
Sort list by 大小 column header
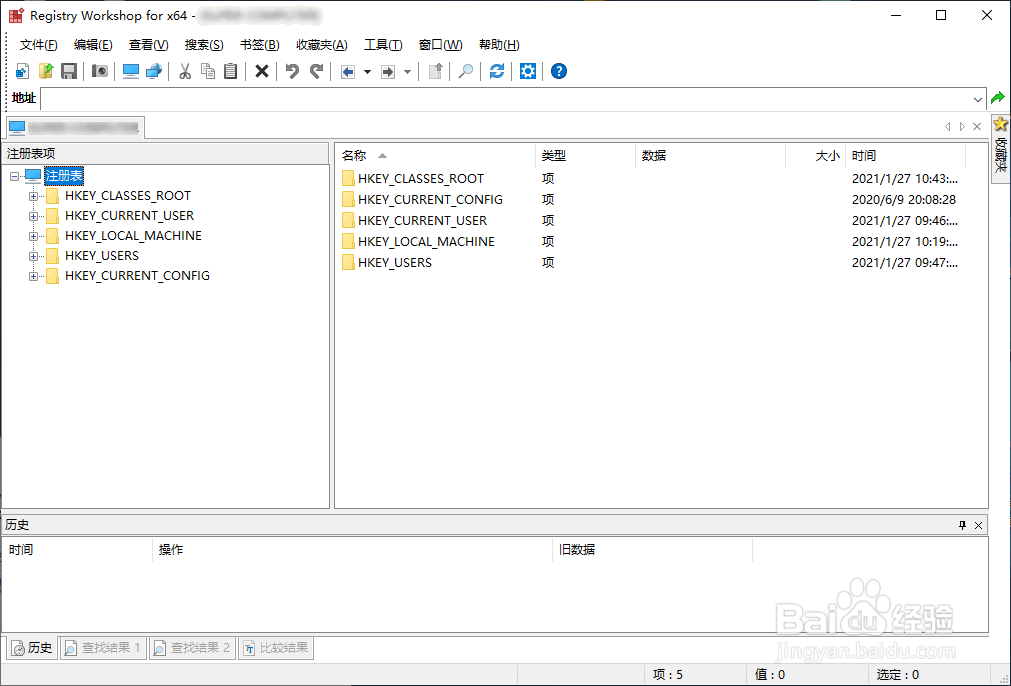816,155
